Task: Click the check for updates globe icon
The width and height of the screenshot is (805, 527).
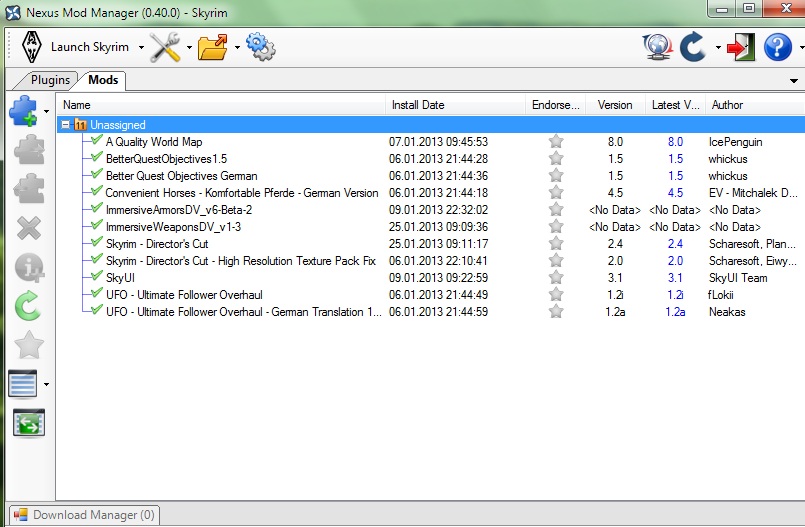Action: tap(656, 47)
